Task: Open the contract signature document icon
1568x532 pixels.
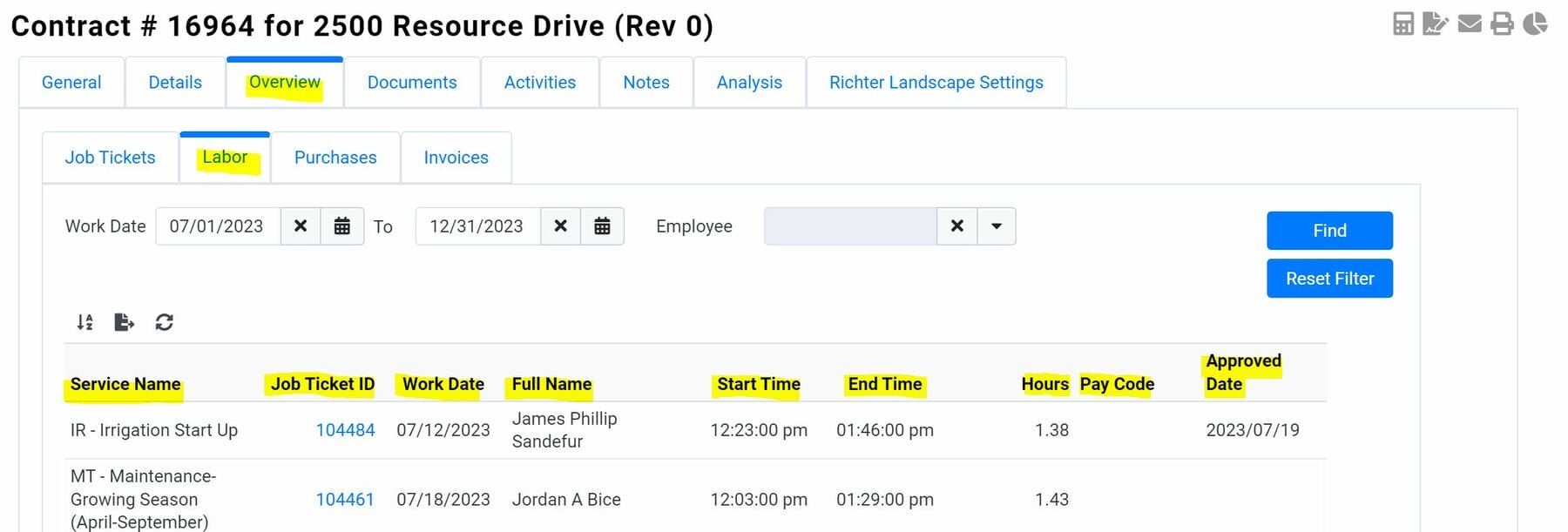Action: (1435, 24)
